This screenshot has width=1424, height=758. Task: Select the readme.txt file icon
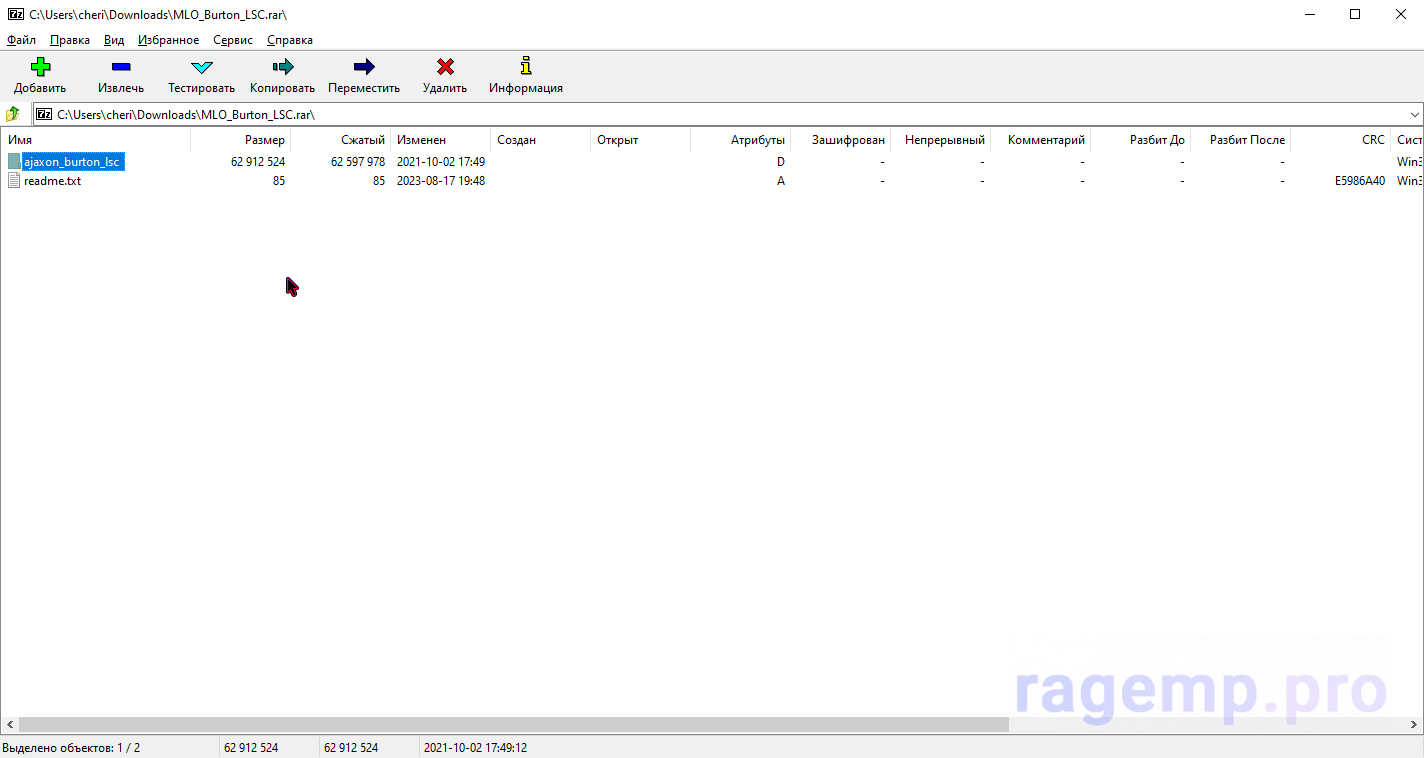coord(14,181)
